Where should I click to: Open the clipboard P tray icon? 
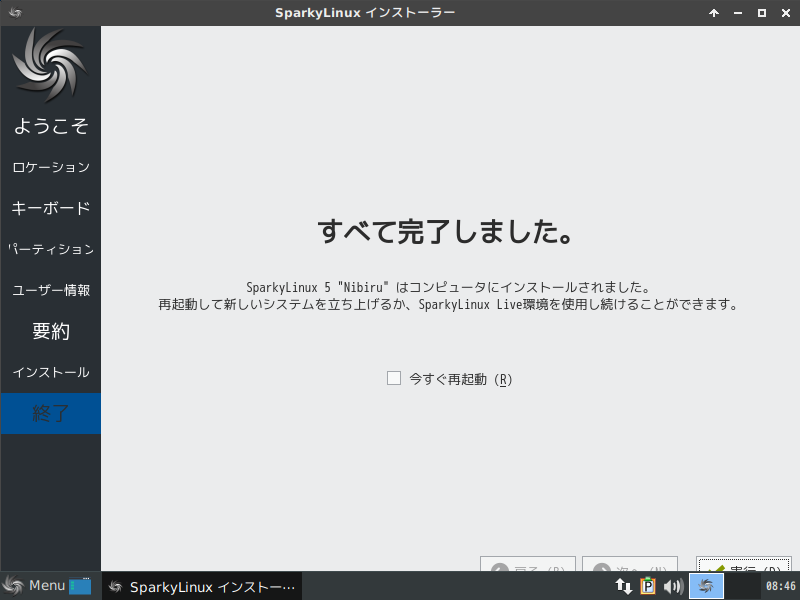648,586
